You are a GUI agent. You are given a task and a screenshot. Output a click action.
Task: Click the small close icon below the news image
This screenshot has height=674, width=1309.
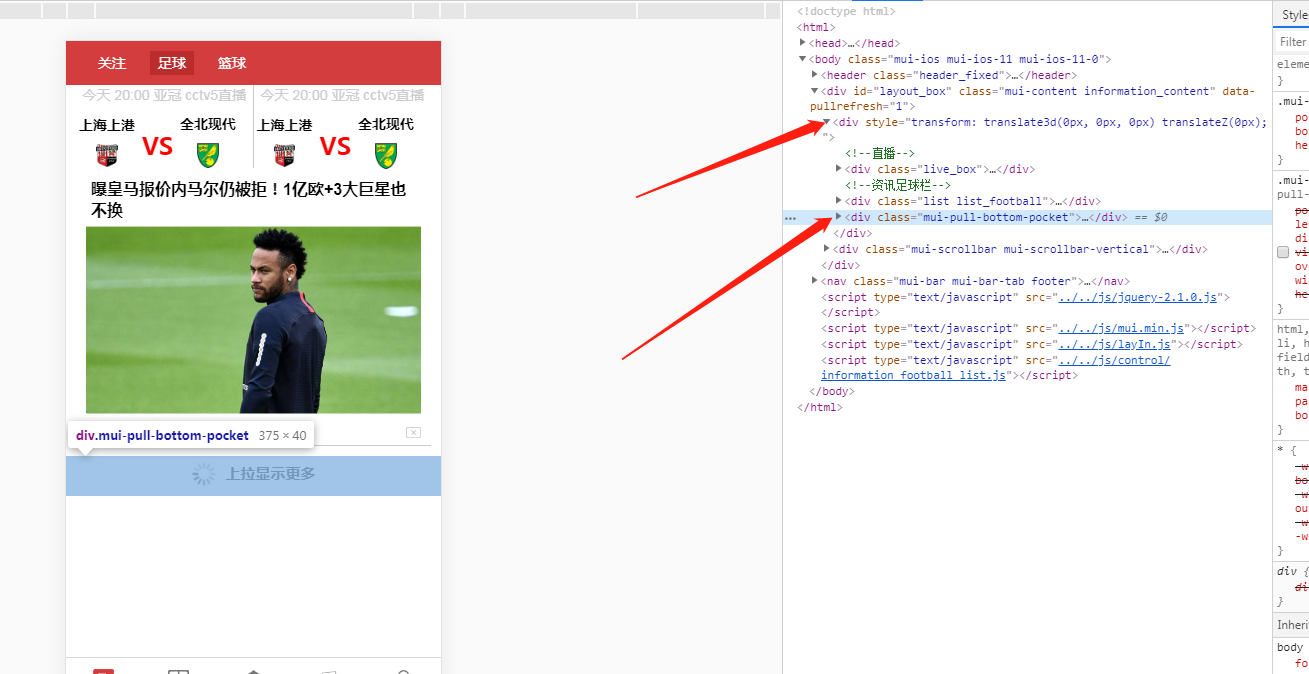[413, 432]
